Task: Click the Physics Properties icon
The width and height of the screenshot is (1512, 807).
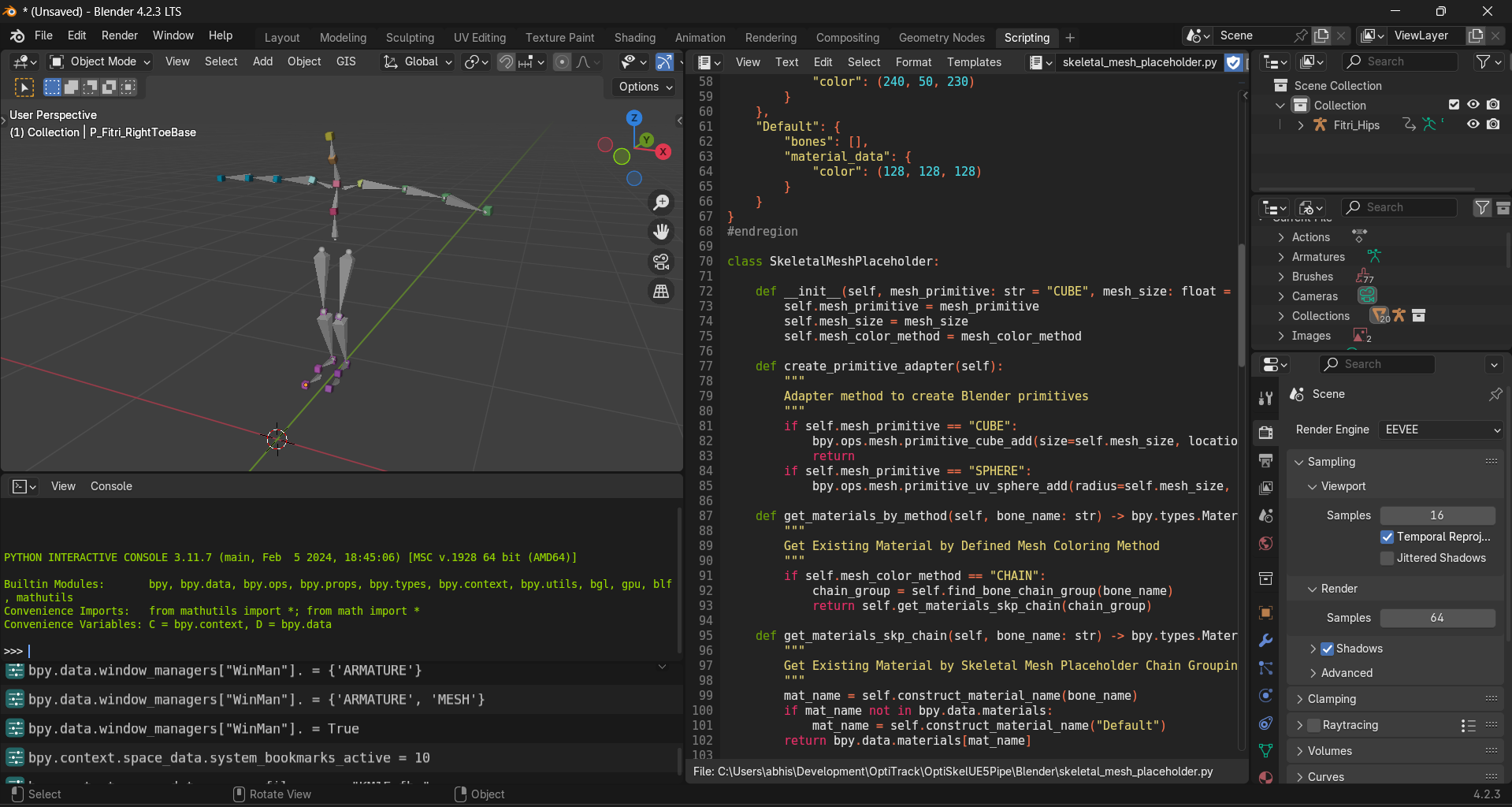Action: click(1265, 696)
